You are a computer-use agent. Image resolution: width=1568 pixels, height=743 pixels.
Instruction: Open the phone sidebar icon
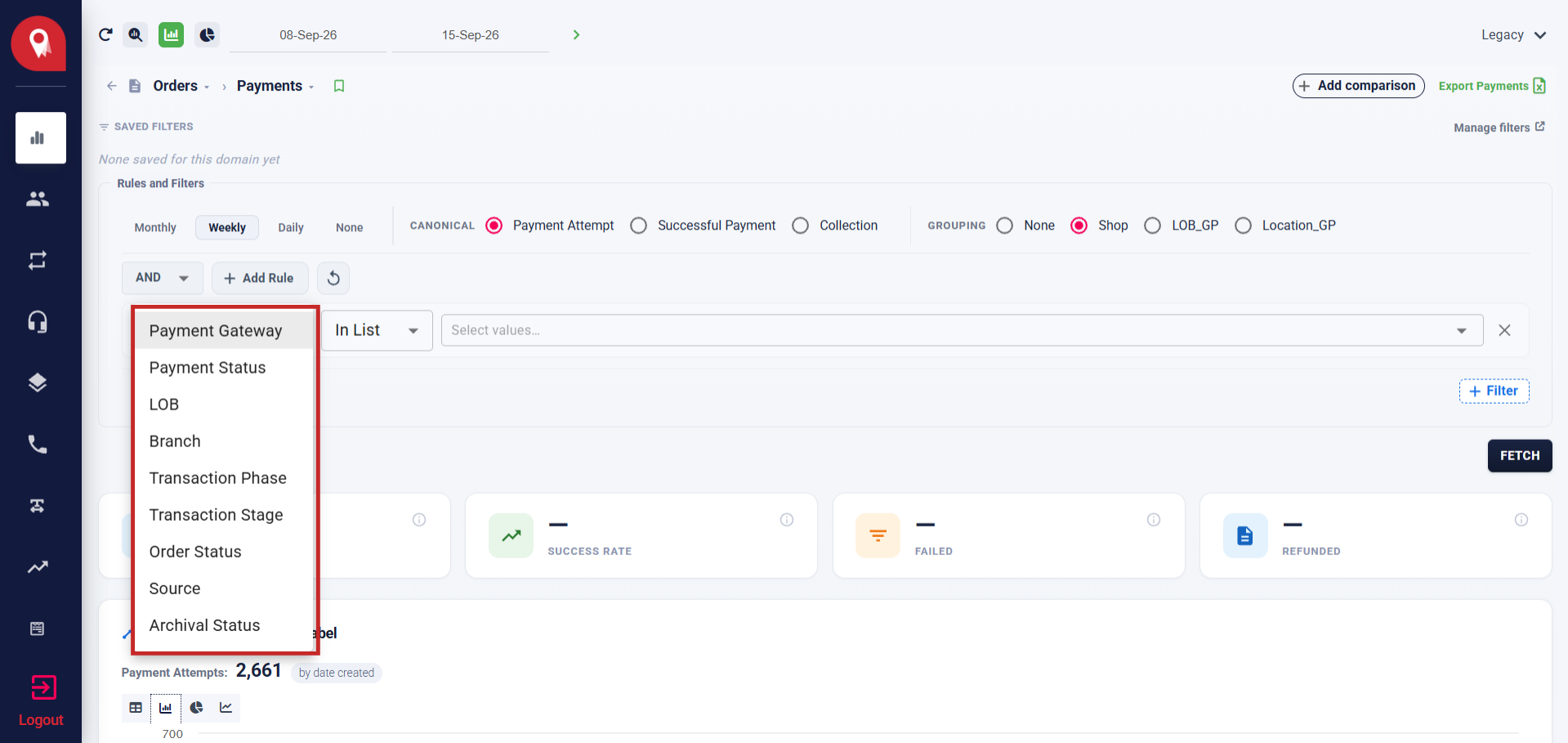(x=38, y=444)
